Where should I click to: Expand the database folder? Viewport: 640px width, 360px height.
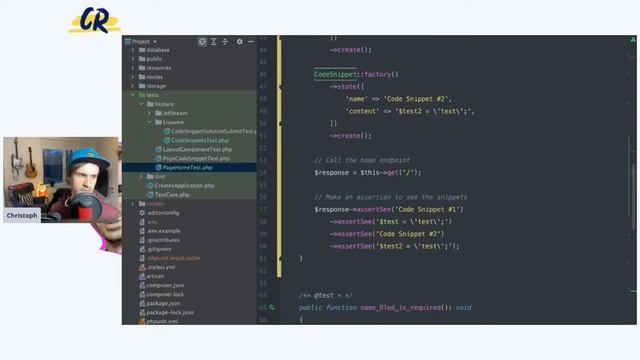[x=133, y=50]
